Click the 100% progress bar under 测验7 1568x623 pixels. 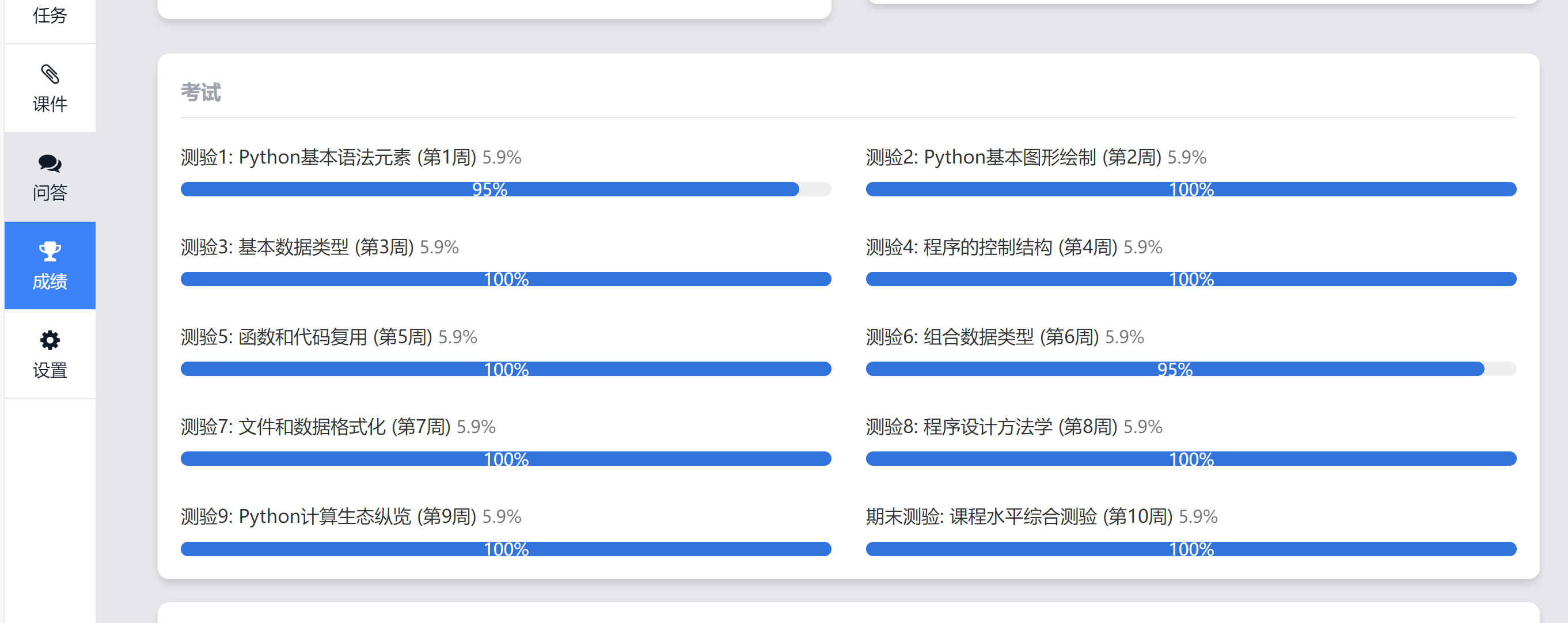pos(506,459)
